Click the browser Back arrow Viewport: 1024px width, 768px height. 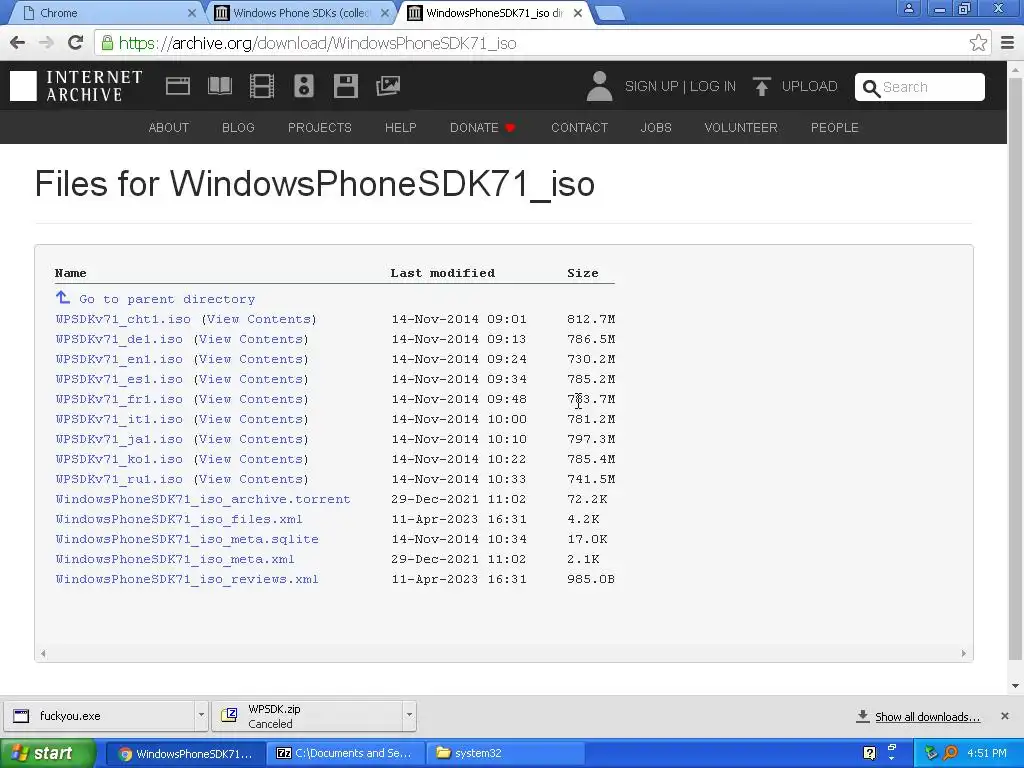pos(18,43)
